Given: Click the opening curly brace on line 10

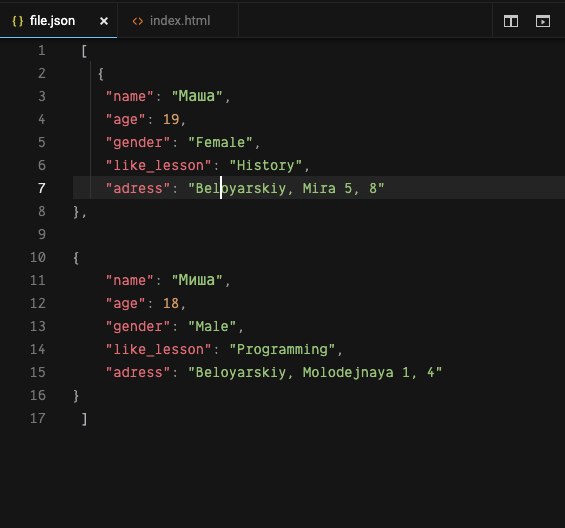Looking at the screenshot, I should click(76, 258).
